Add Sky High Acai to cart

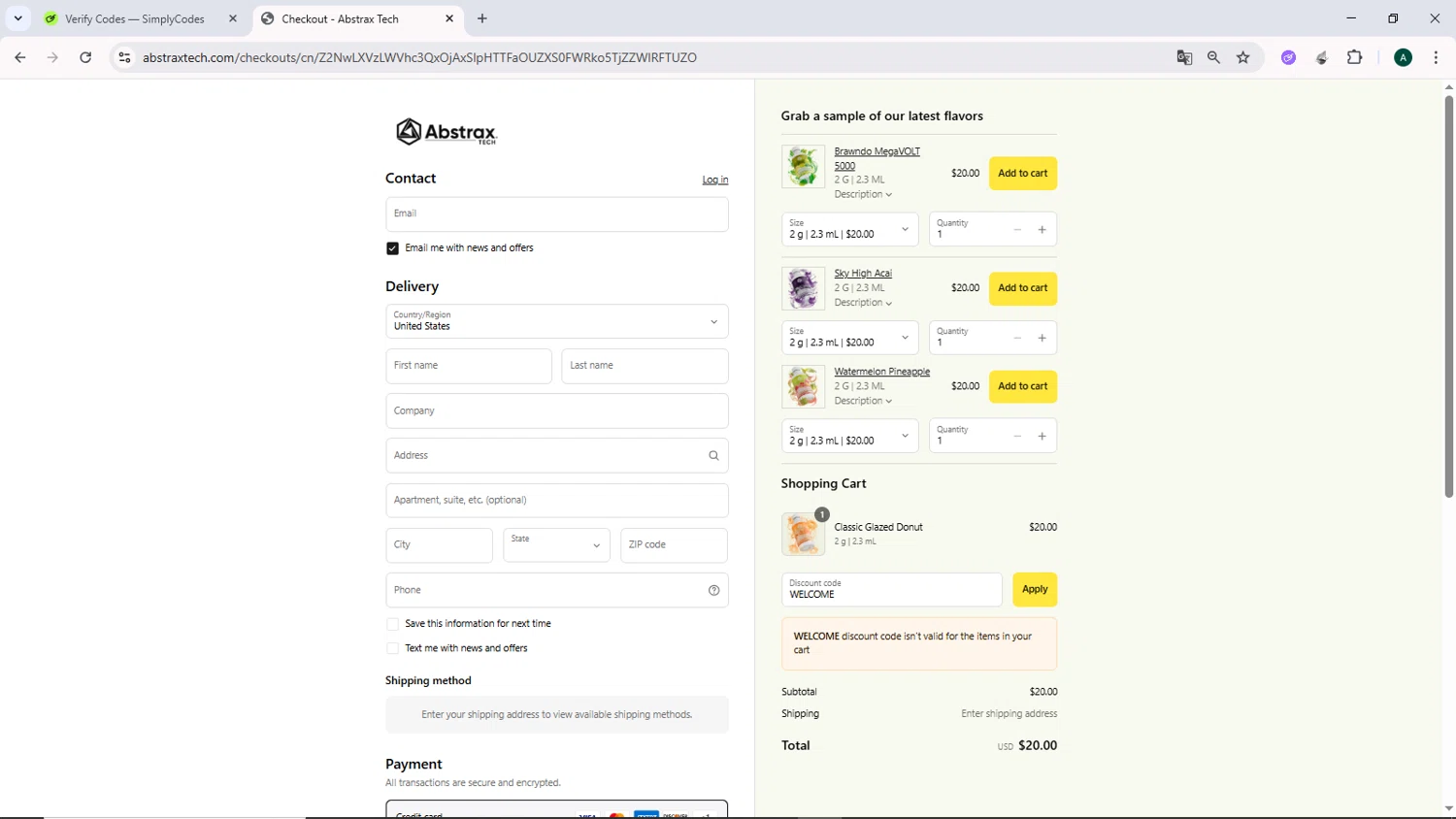(x=1023, y=288)
